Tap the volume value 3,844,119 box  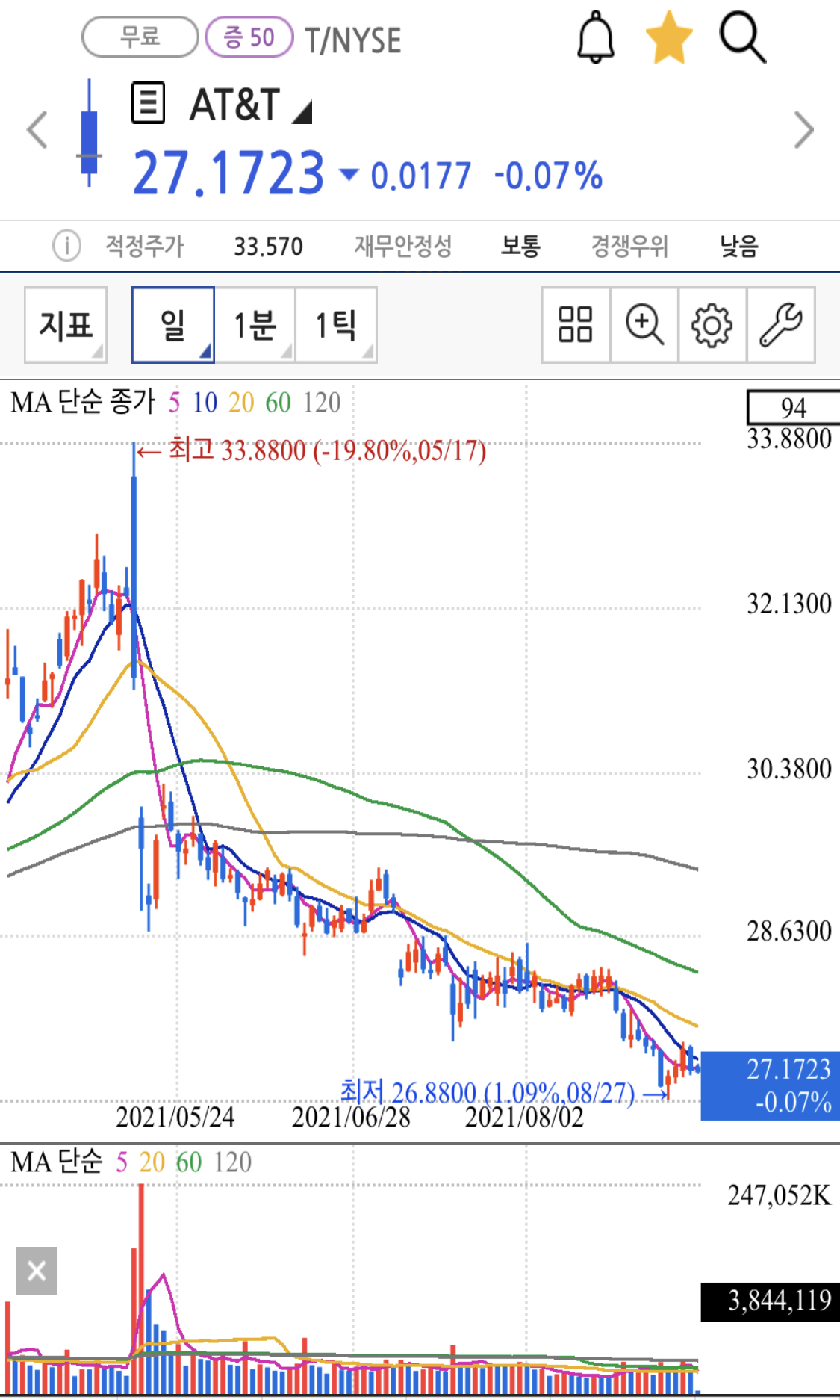pyautogui.click(x=770, y=1301)
